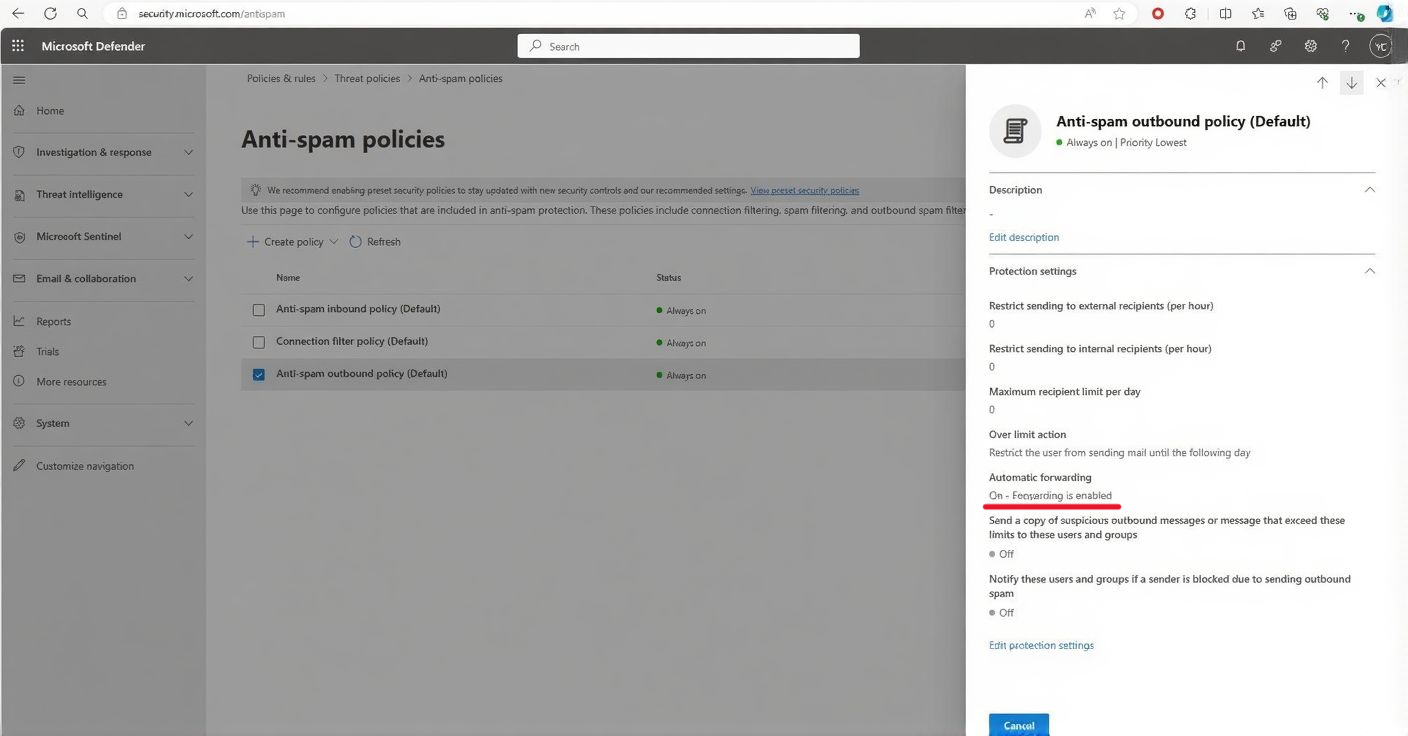Click the Cancel button
Image resolution: width=1408 pixels, height=736 pixels.
coord(1019,725)
